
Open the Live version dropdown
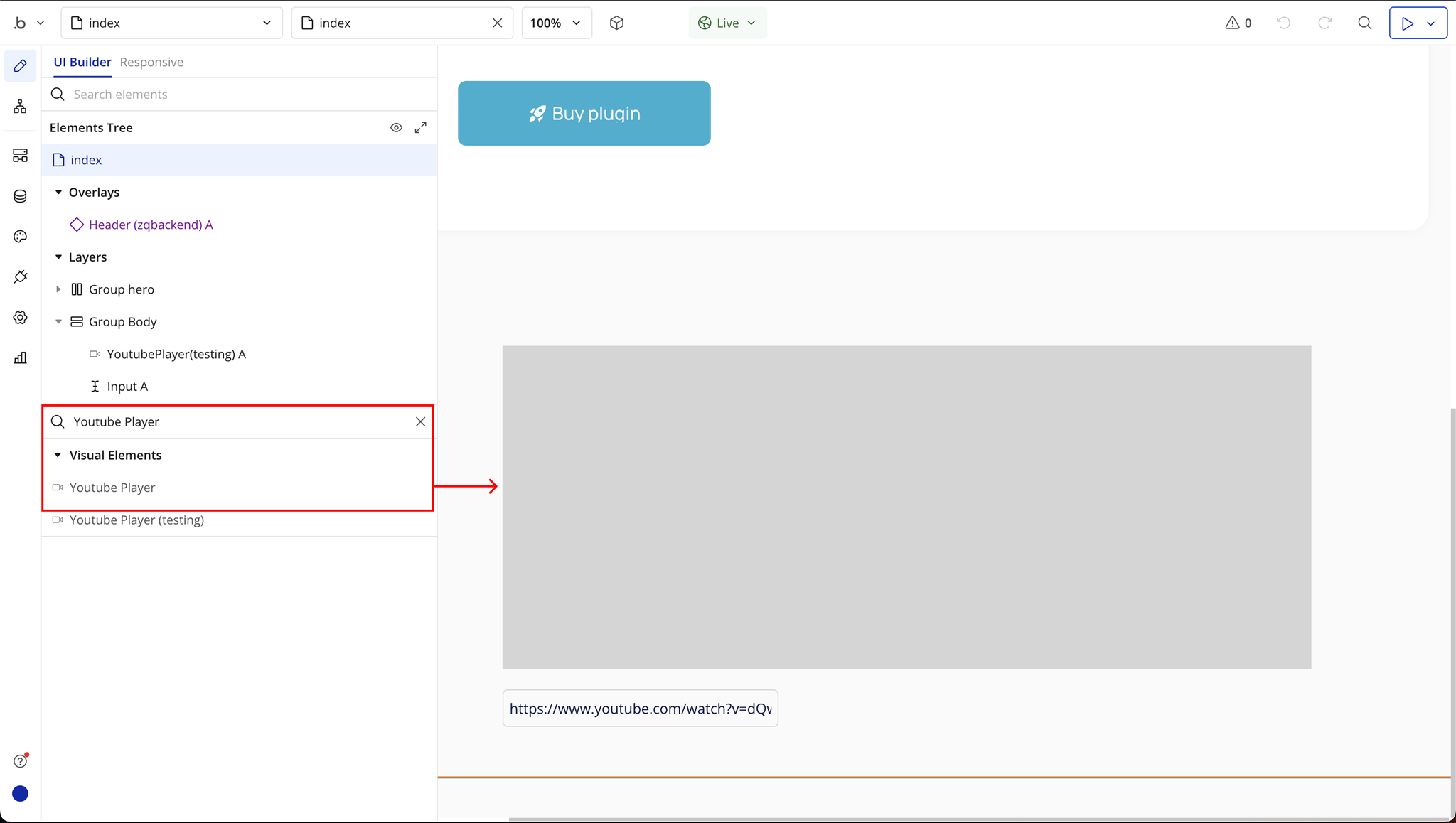click(x=727, y=23)
